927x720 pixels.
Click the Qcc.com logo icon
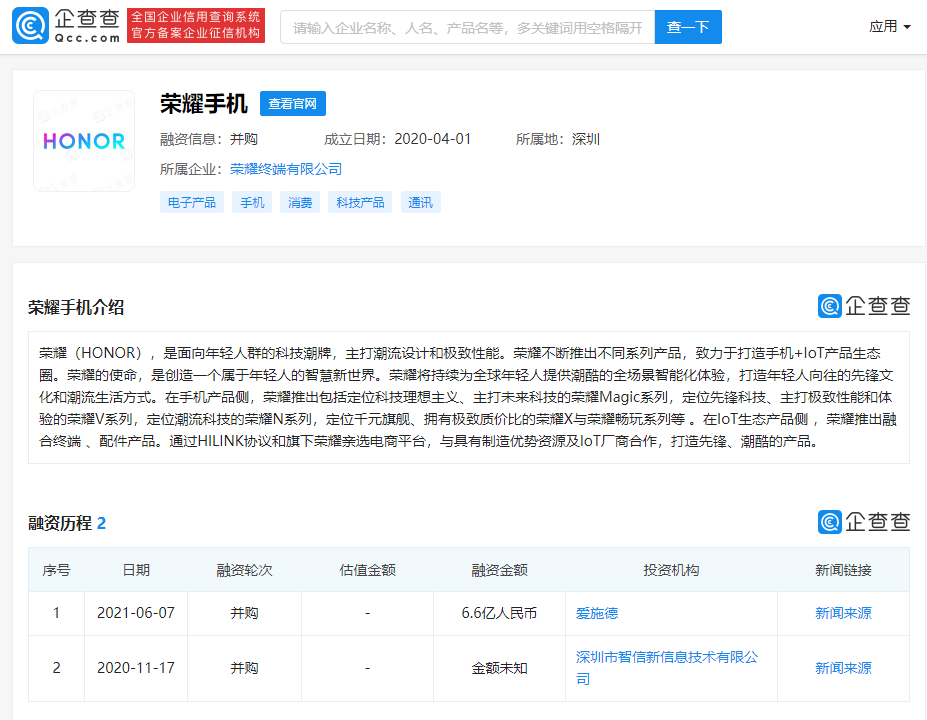30,25
